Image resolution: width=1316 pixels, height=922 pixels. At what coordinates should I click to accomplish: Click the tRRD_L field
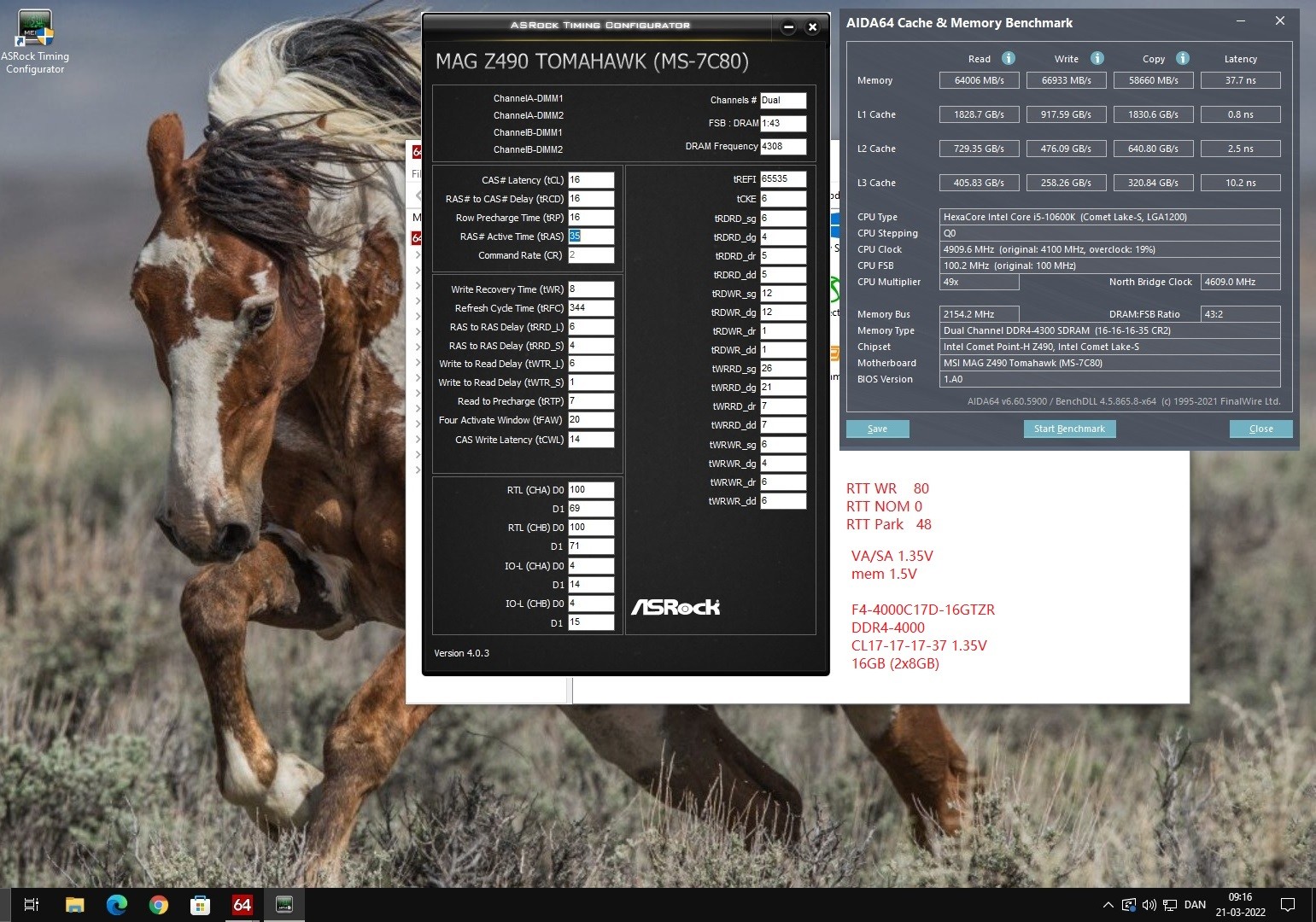click(591, 327)
